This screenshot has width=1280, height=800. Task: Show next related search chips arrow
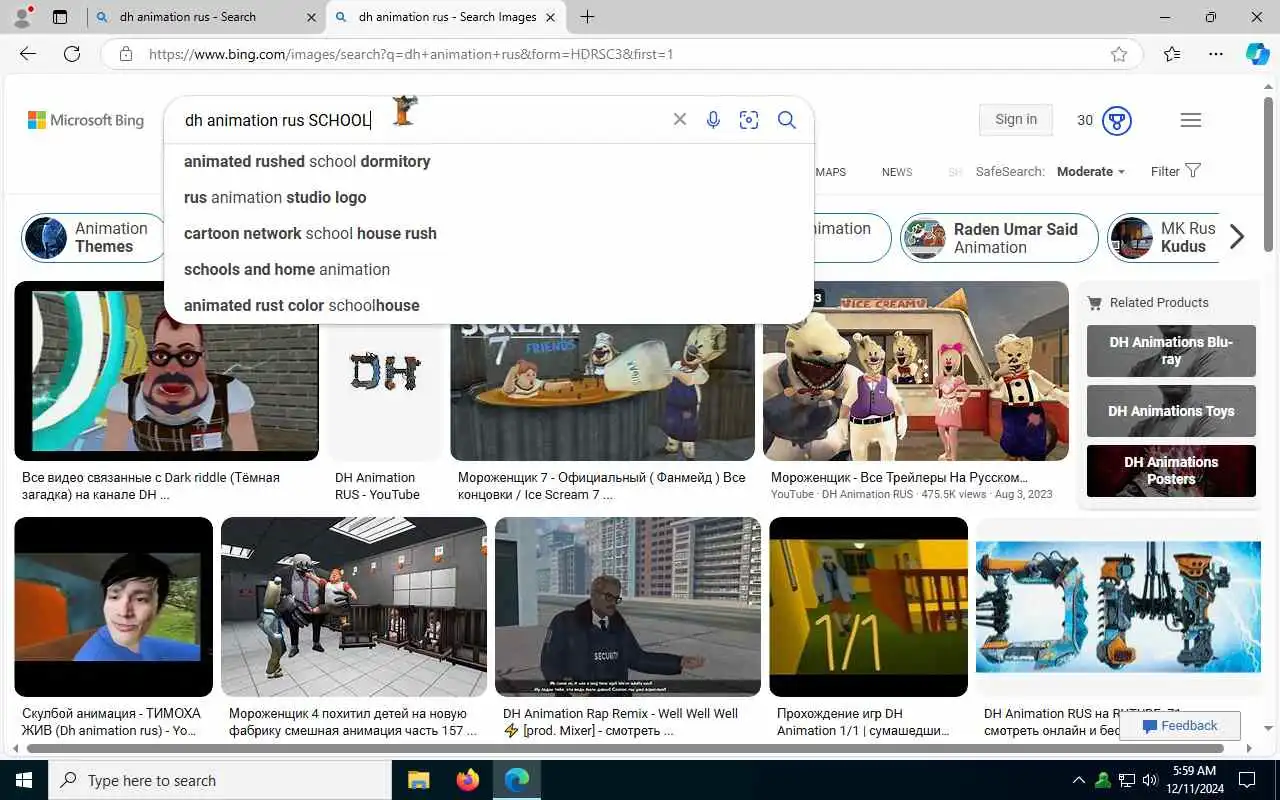1237,237
